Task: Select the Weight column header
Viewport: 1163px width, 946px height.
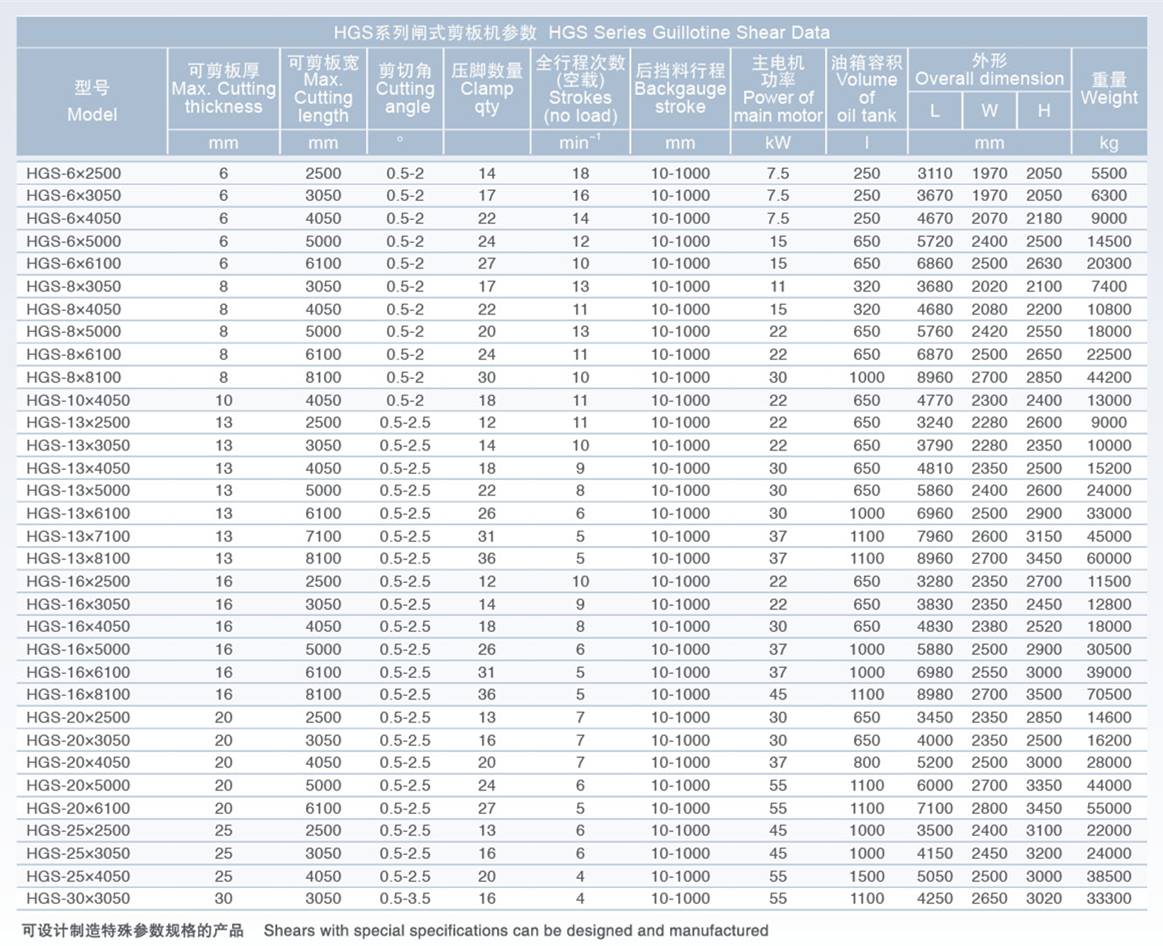Action: point(1109,89)
